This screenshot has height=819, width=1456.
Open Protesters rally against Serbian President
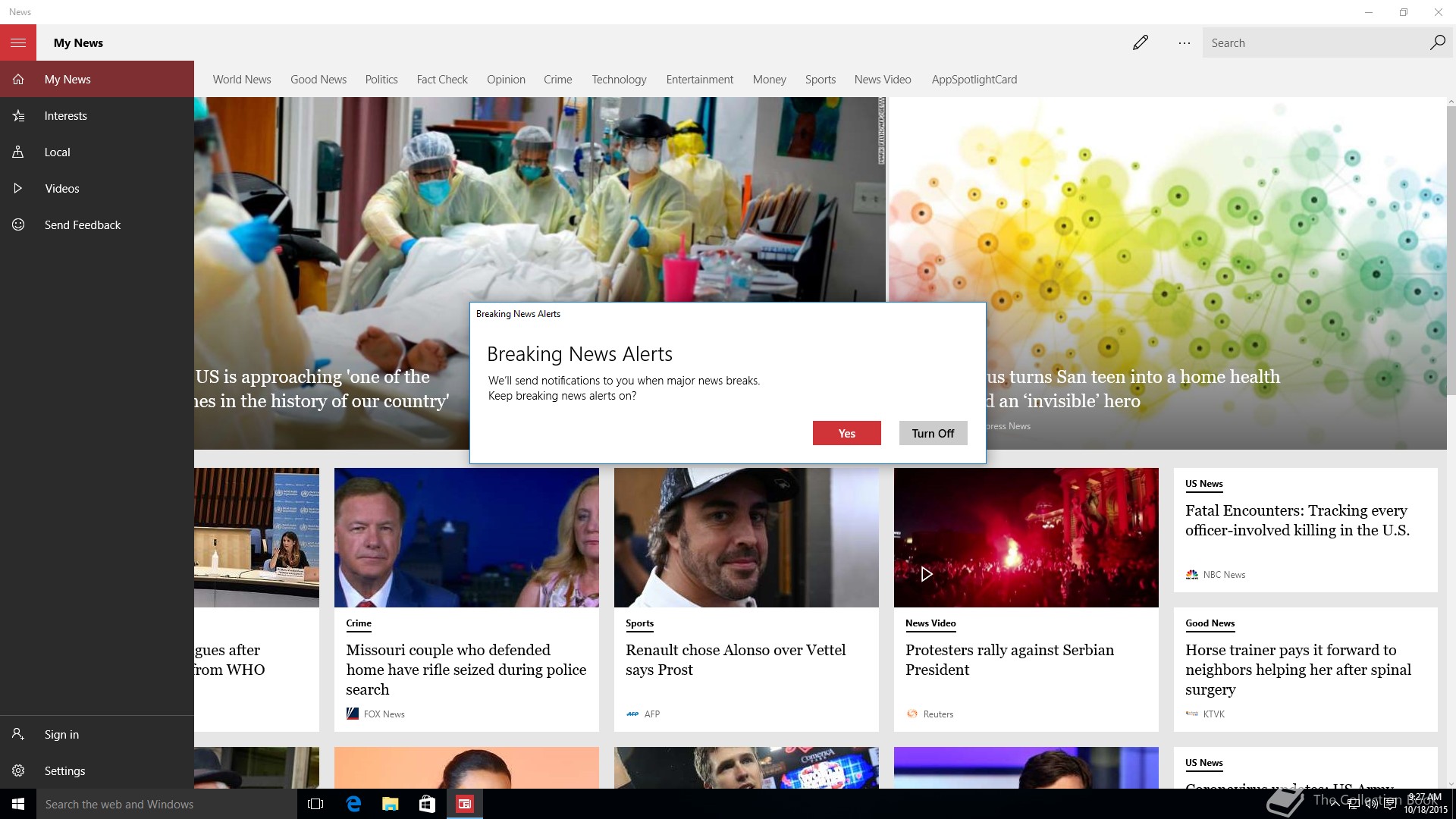tap(1009, 660)
